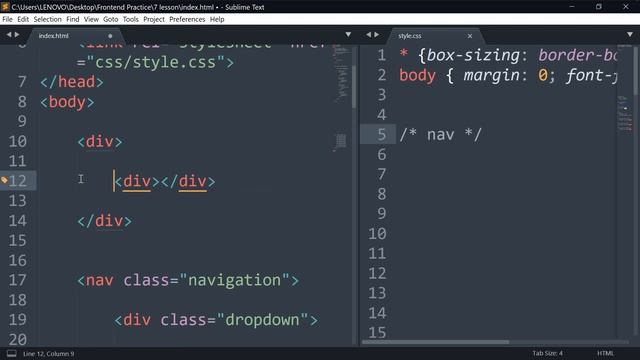Click the </head> tag on line 7

[x=72, y=82]
